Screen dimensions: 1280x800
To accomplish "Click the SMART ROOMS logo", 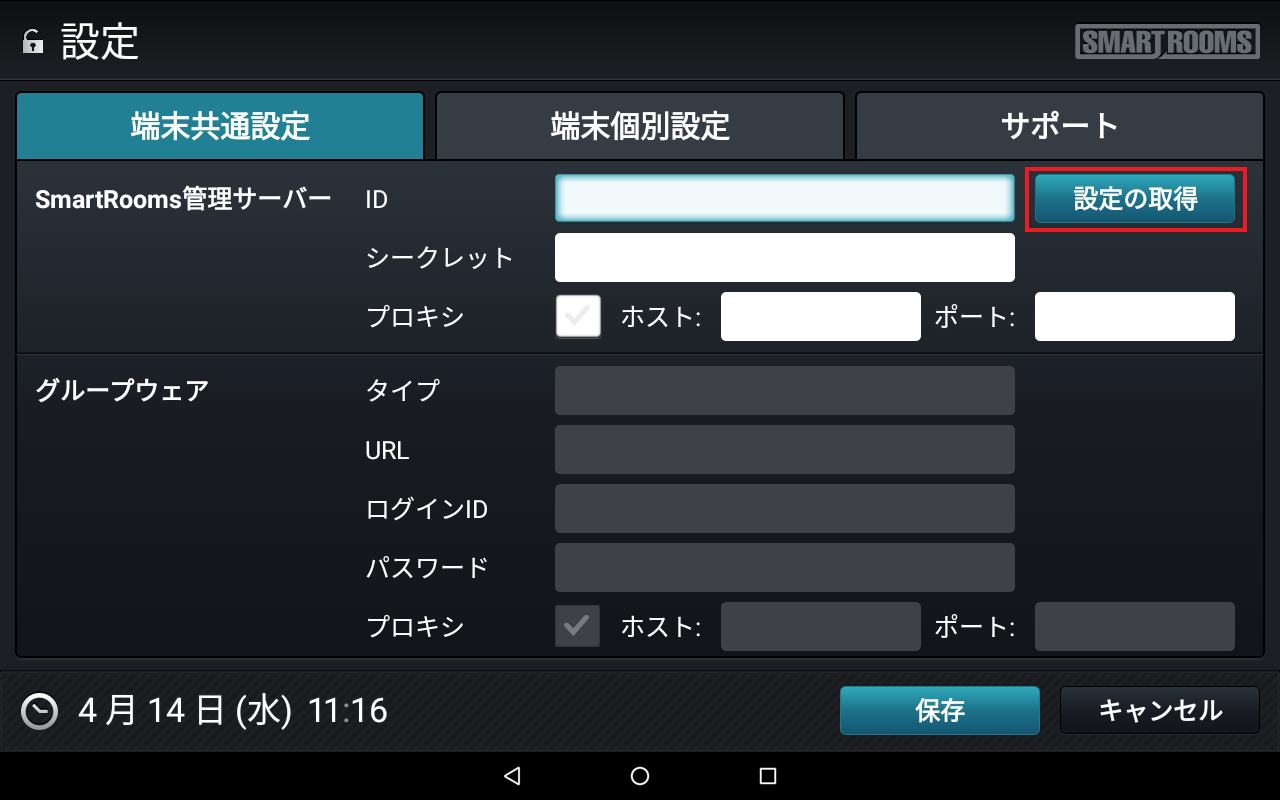I will pyautogui.click(x=1167, y=42).
